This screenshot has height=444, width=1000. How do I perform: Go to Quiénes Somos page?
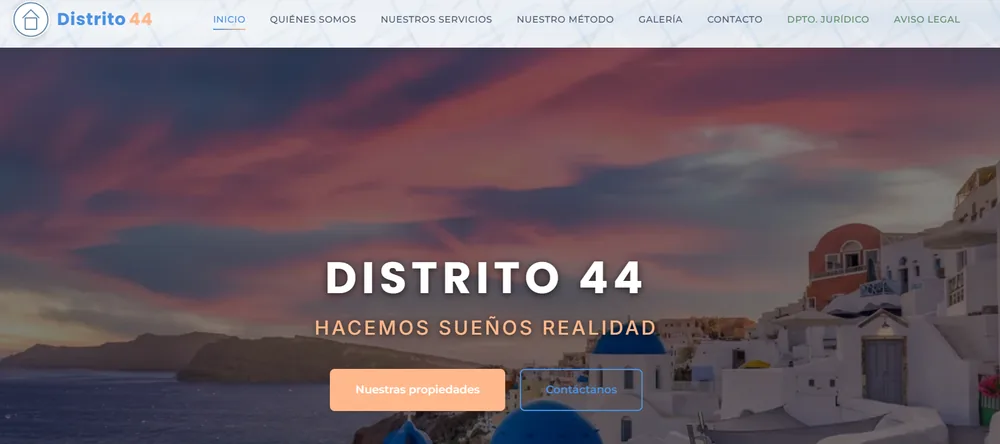[312, 20]
